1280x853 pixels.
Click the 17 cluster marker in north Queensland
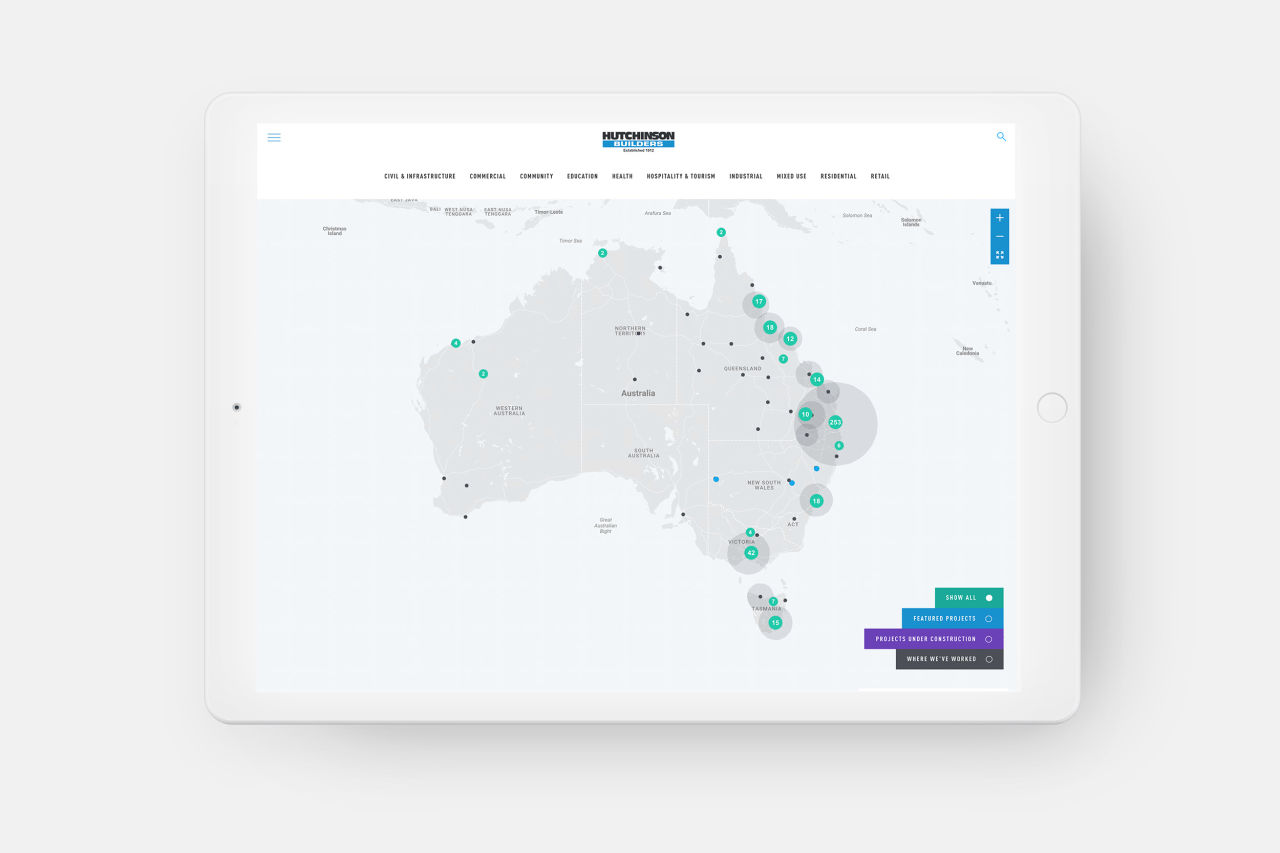click(x=759, y=302)
